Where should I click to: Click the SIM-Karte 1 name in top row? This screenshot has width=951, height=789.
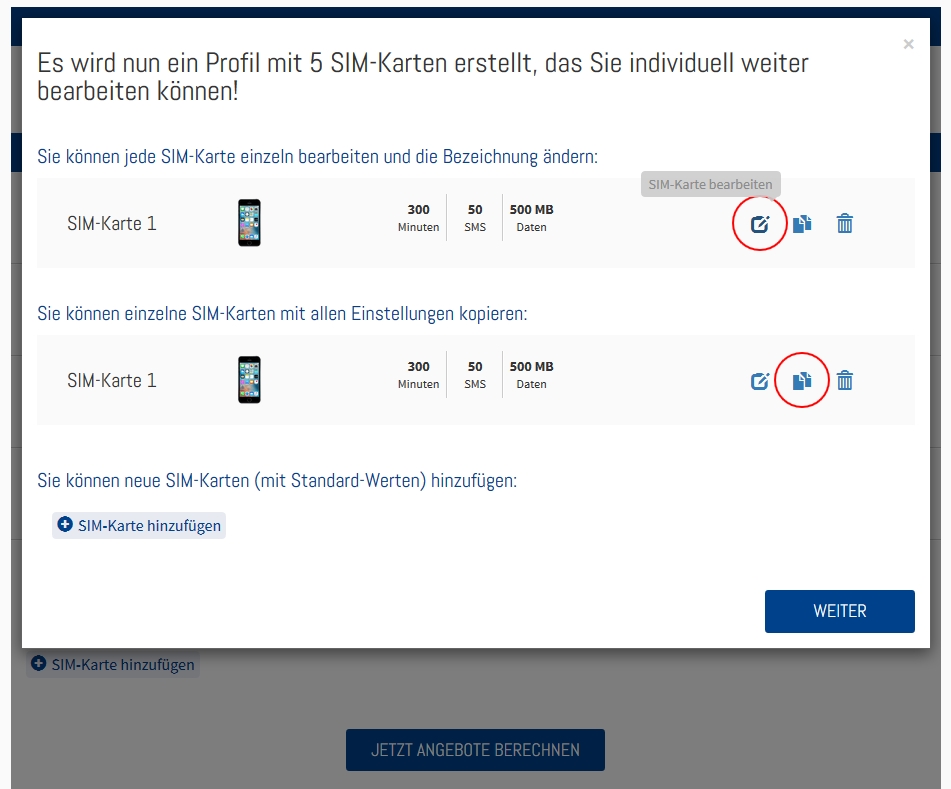pyautogui.click(x=112, y=224)
